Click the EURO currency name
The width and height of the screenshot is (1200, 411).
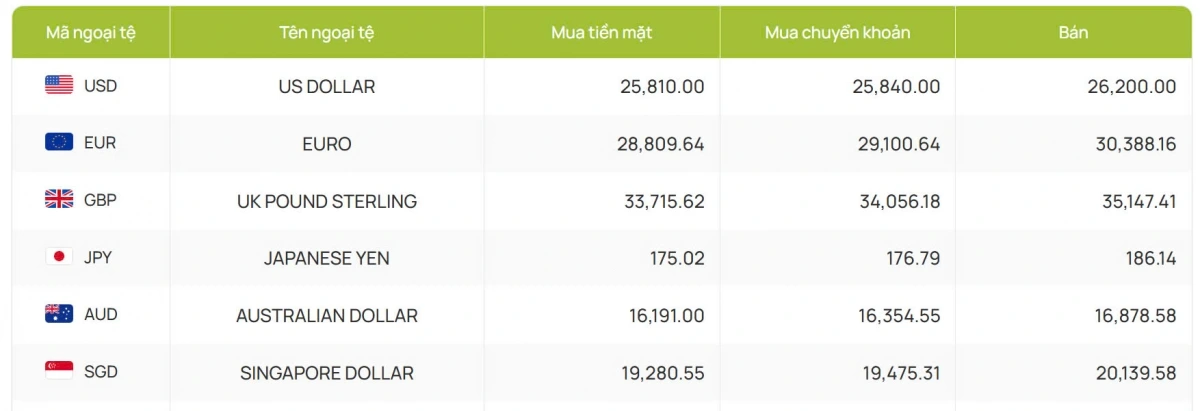(x=327, y=144)
